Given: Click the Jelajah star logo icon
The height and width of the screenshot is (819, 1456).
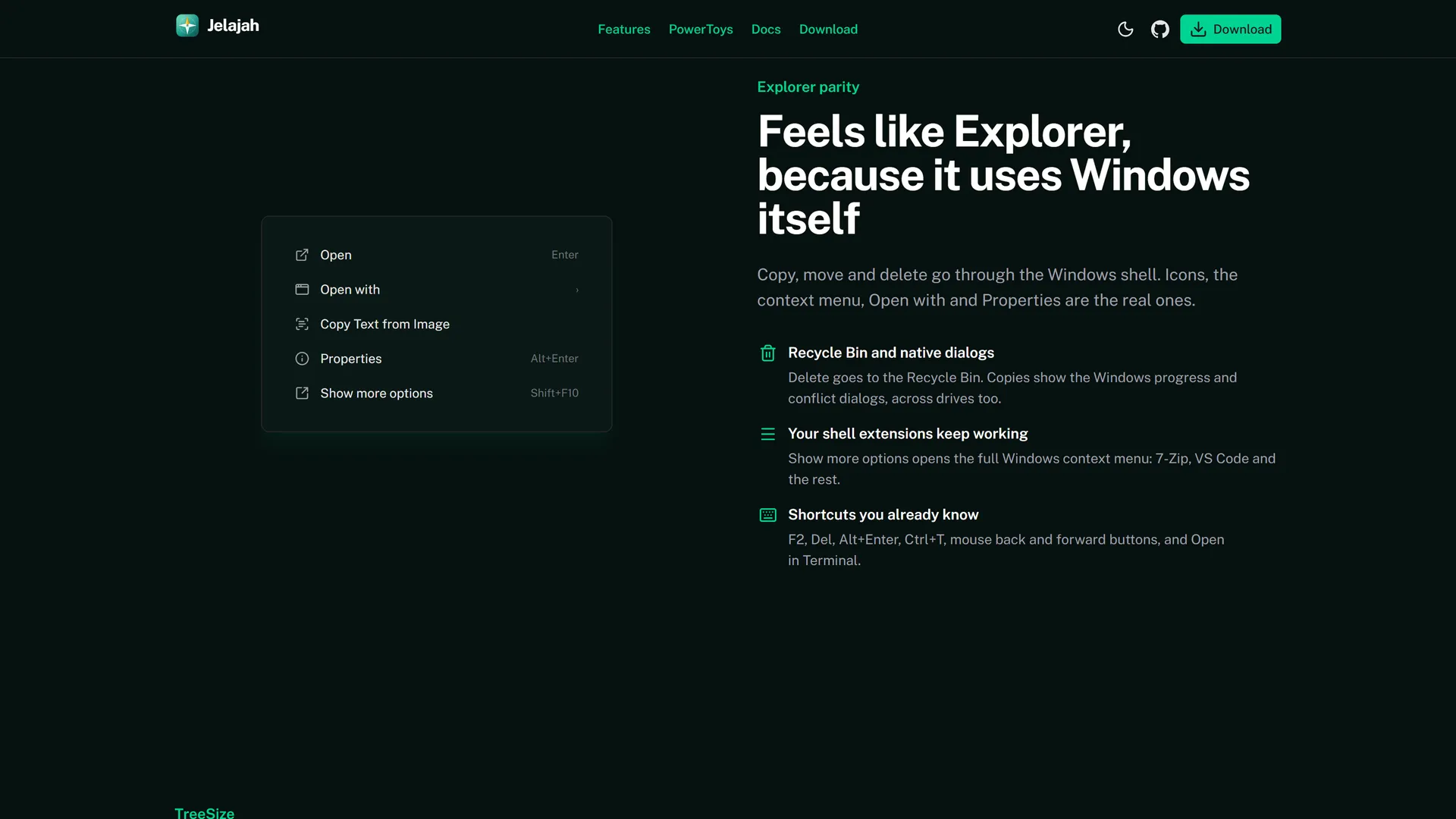Looking at the screenshot, I should click(187, 25).
